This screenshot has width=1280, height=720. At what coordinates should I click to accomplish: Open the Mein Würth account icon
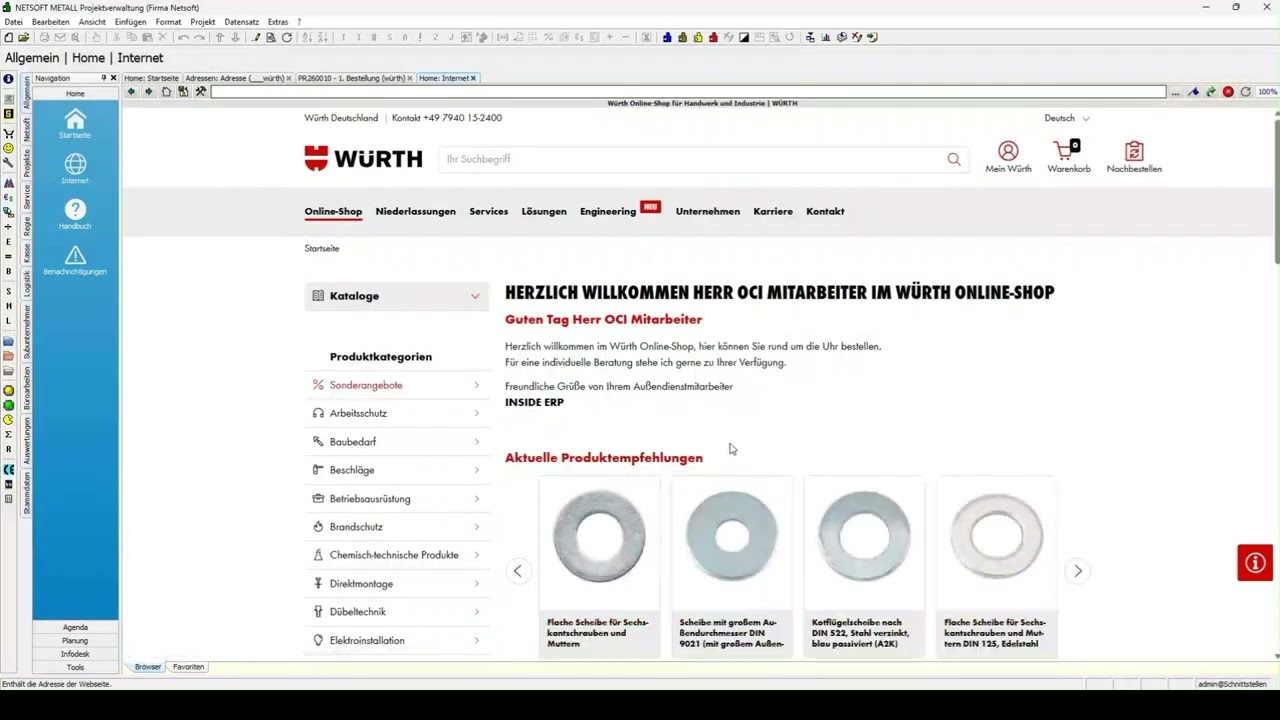click(1008, 157)
